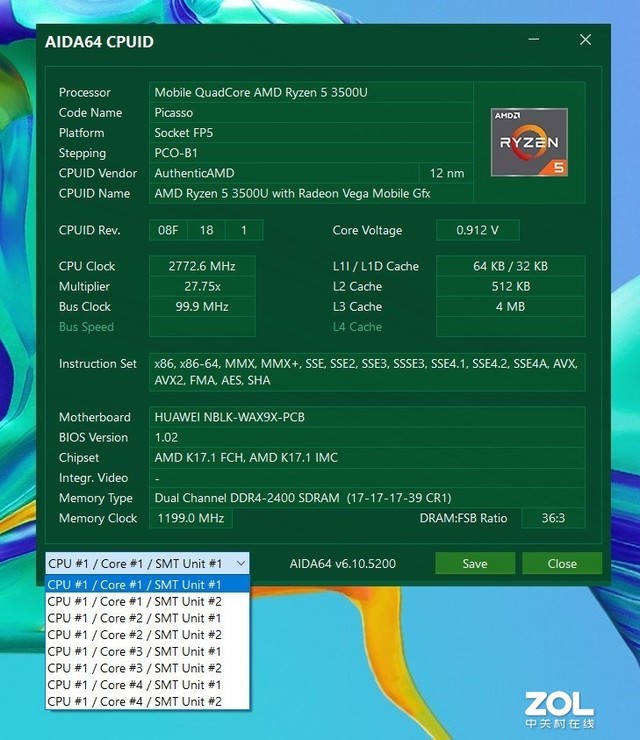640x740 pixels.
Task: Click the Core Voltage 0.912 V value
Action: (x=478, y=230)
